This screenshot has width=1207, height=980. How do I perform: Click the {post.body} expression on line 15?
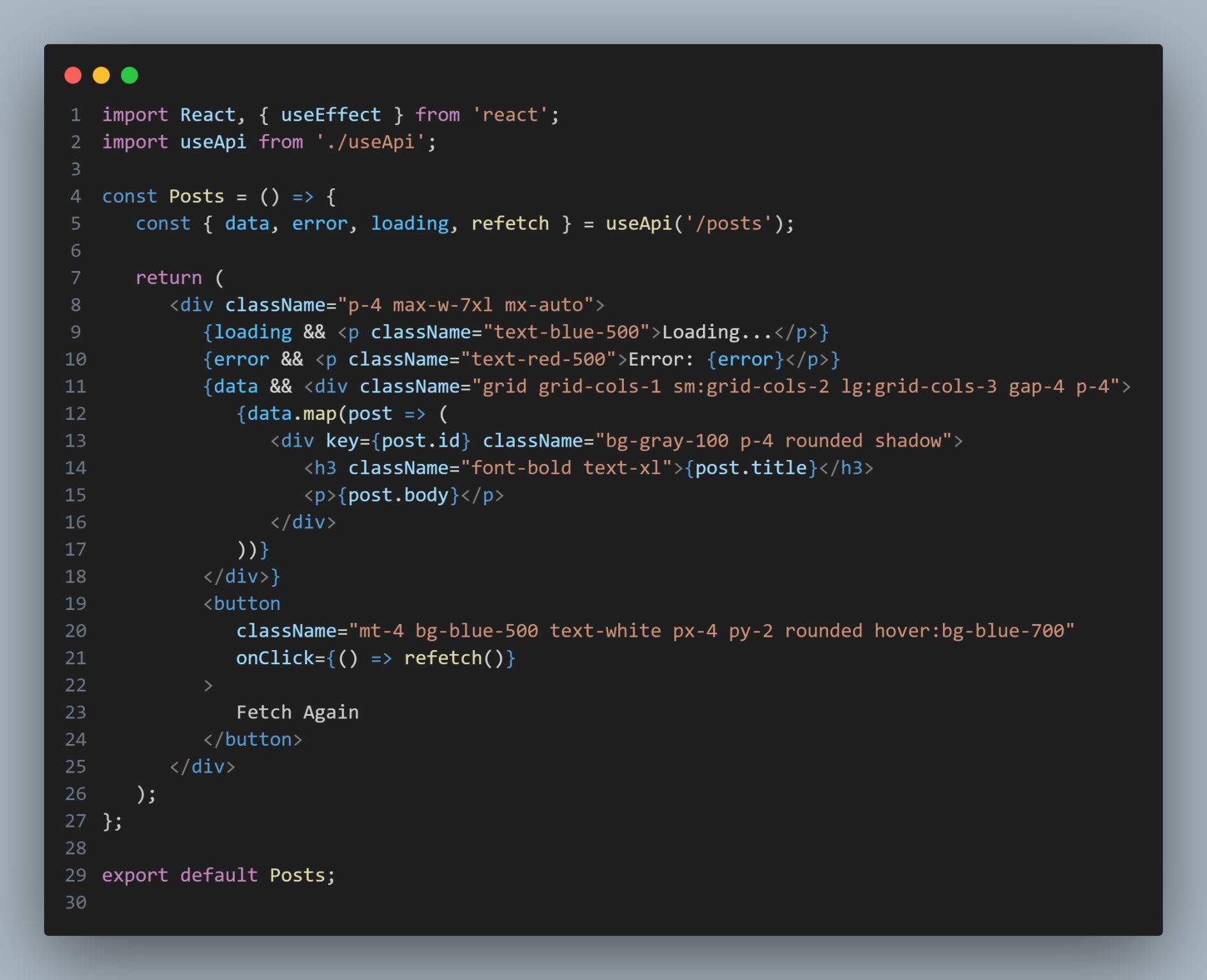(x=398, y=495)
